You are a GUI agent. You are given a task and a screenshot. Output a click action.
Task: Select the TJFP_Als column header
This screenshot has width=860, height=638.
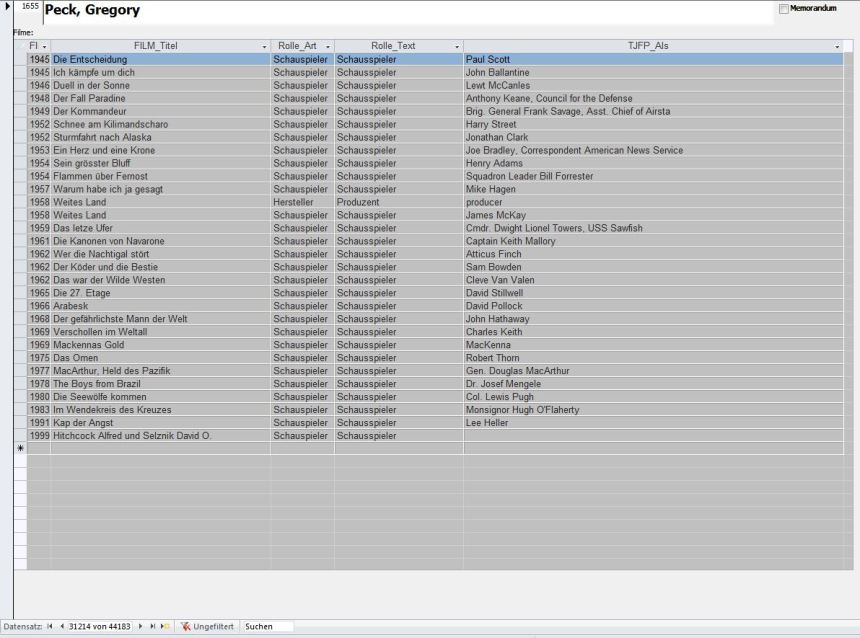(x=646, y=46)
